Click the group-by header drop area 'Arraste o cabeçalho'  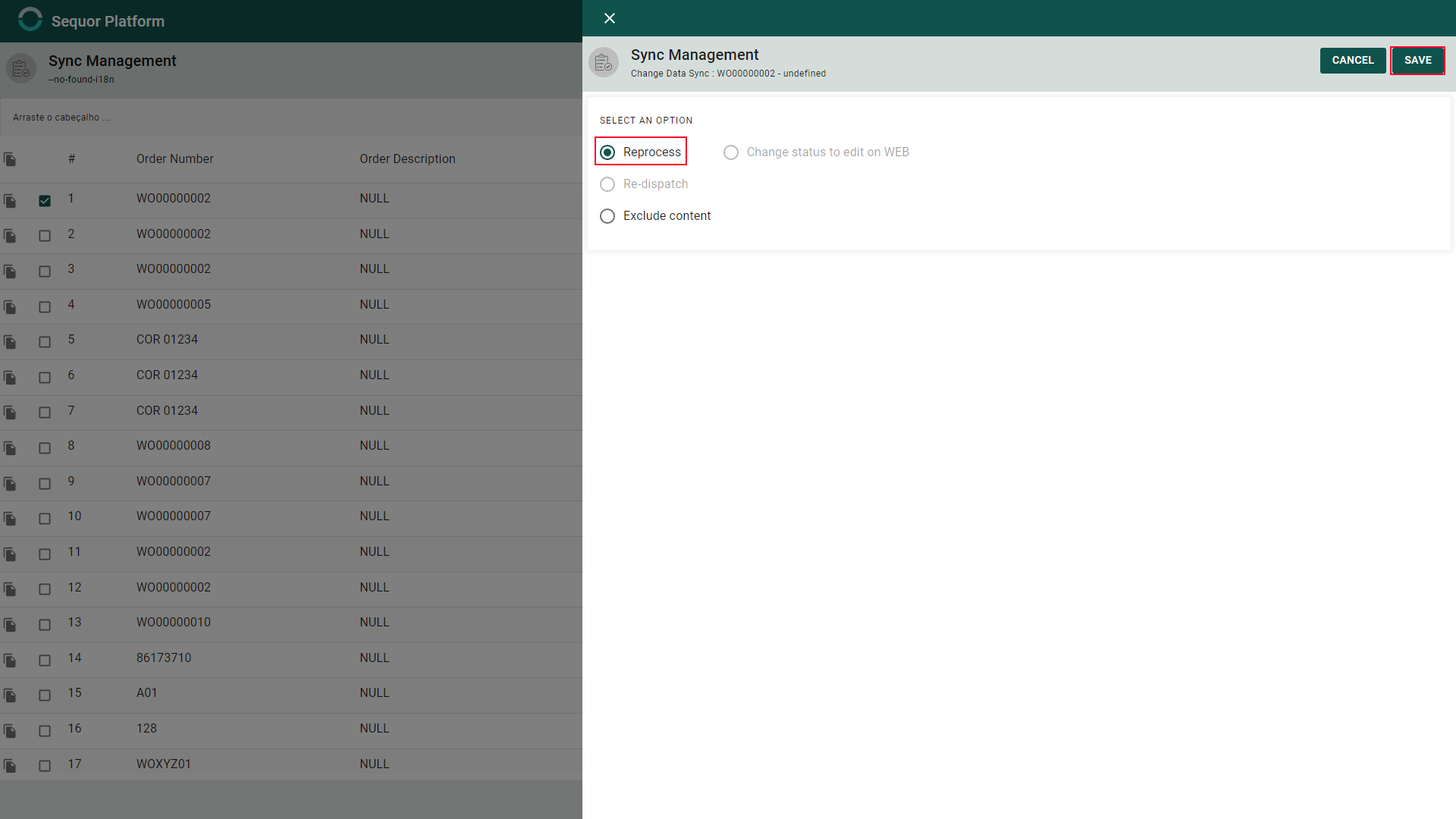coord(291,118)
